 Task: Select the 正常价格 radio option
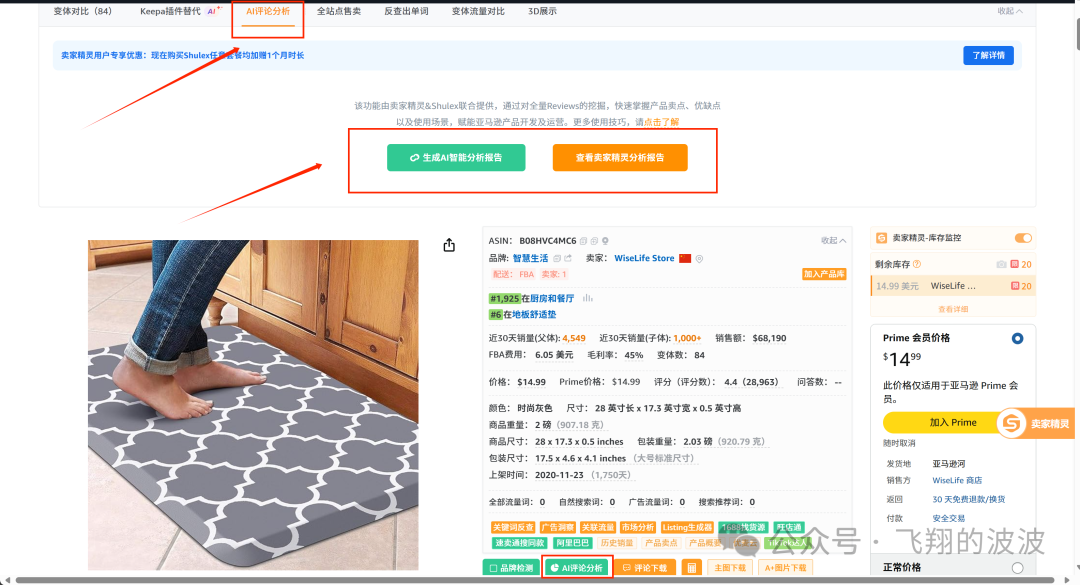[x=1017, y=568]
